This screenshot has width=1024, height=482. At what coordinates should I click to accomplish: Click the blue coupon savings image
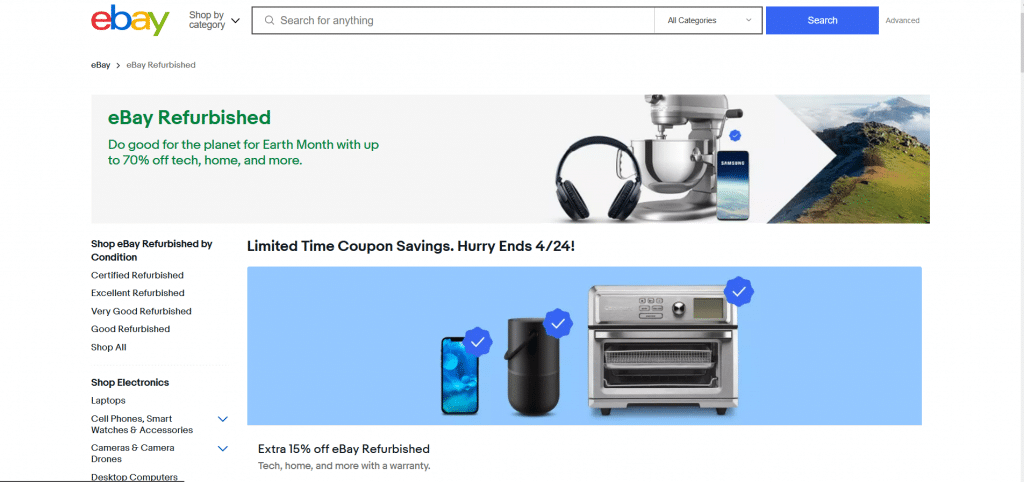(584, 345)
